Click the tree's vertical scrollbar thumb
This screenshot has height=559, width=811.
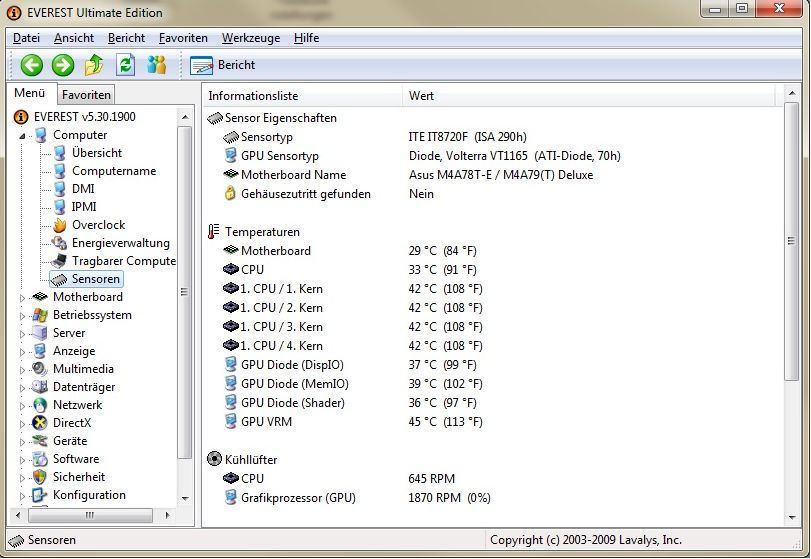coord(185,292)
